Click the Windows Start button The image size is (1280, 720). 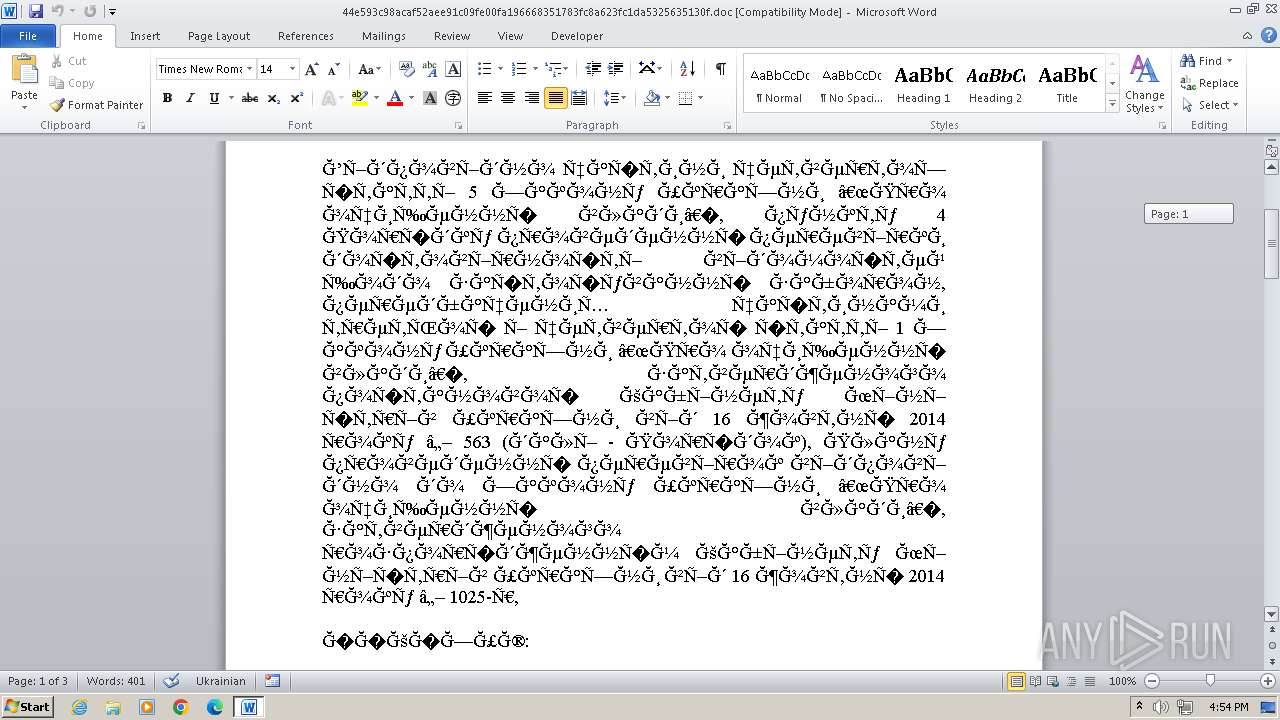27,707
